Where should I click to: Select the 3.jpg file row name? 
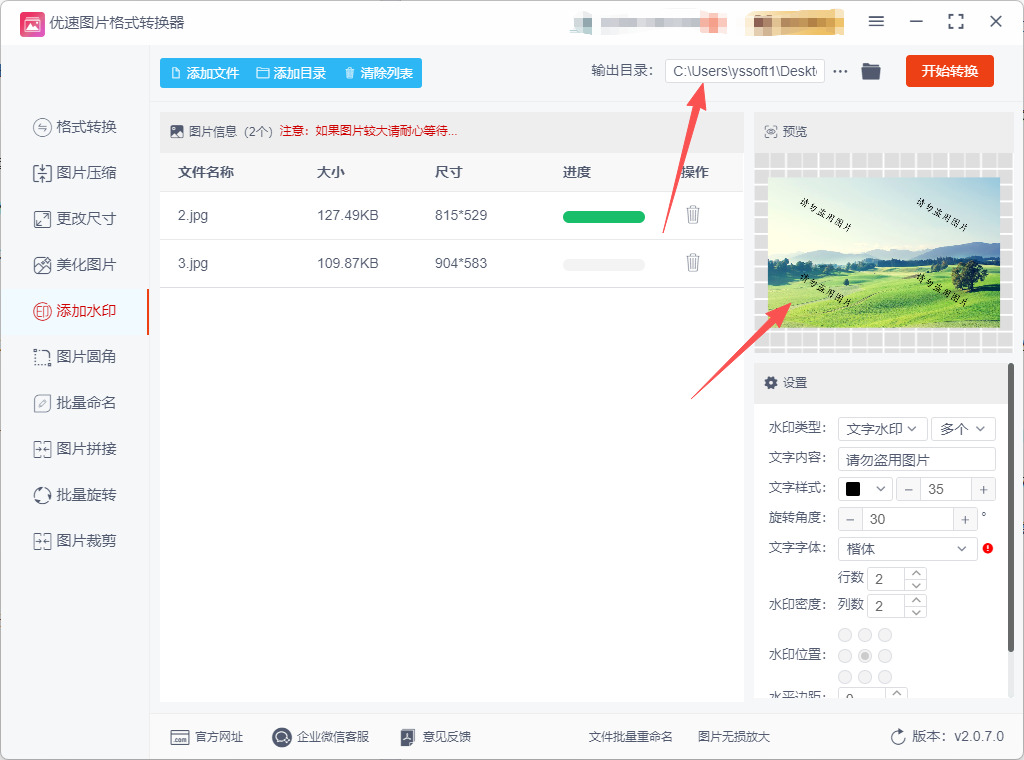[193, 264]
